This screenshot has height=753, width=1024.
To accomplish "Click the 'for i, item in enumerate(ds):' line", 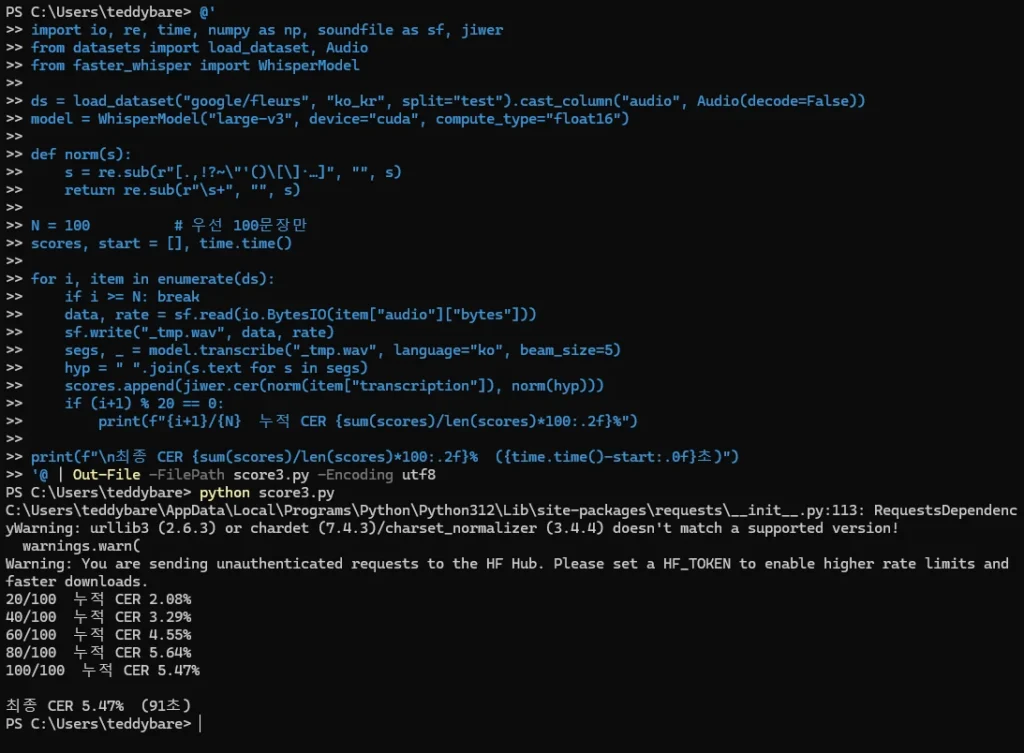I will click(x=152, y=279).
